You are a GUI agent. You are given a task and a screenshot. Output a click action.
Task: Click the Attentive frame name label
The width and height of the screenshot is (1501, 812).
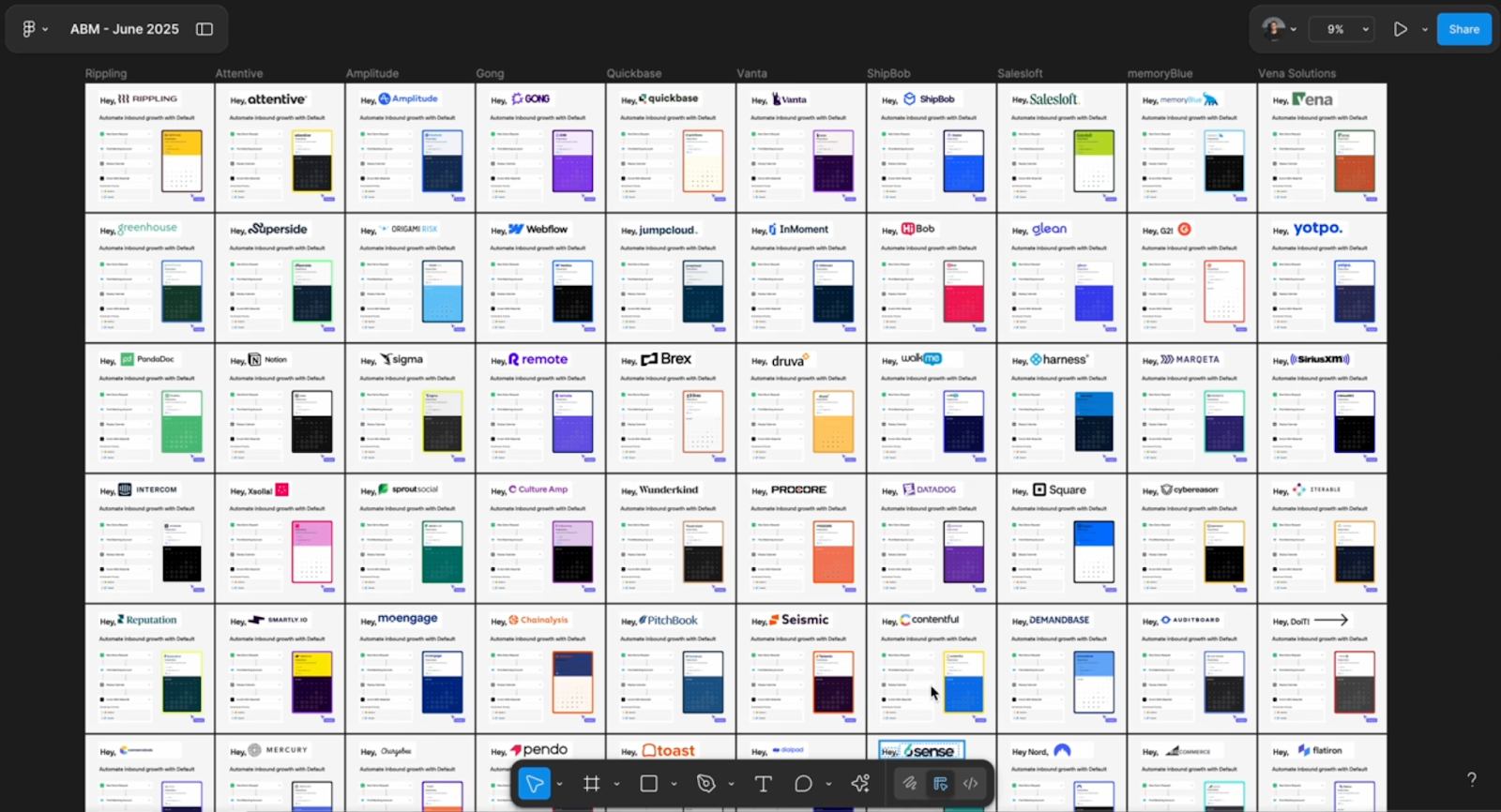click(239, 73)
